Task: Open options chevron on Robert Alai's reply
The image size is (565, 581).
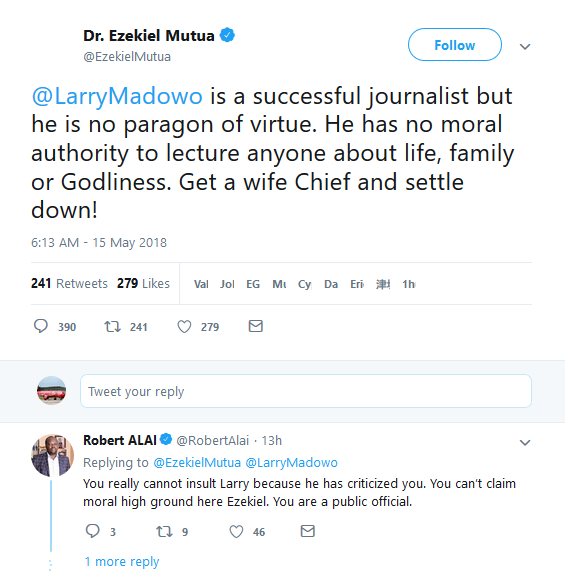Action: coord(525,442)
